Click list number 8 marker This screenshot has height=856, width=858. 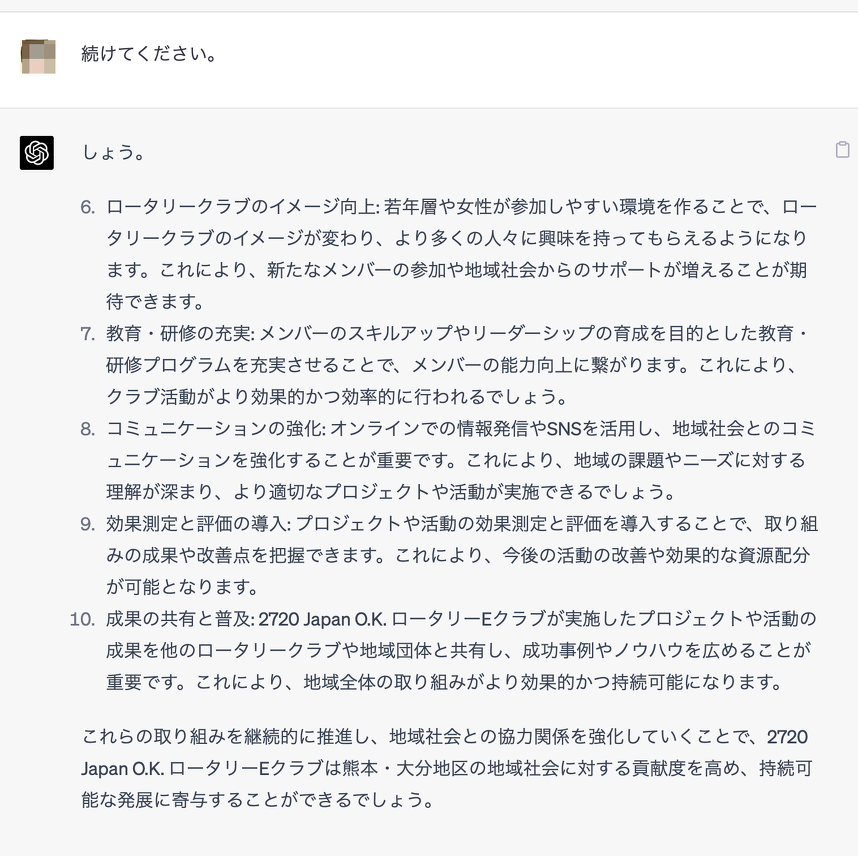(x=88, y=429)
